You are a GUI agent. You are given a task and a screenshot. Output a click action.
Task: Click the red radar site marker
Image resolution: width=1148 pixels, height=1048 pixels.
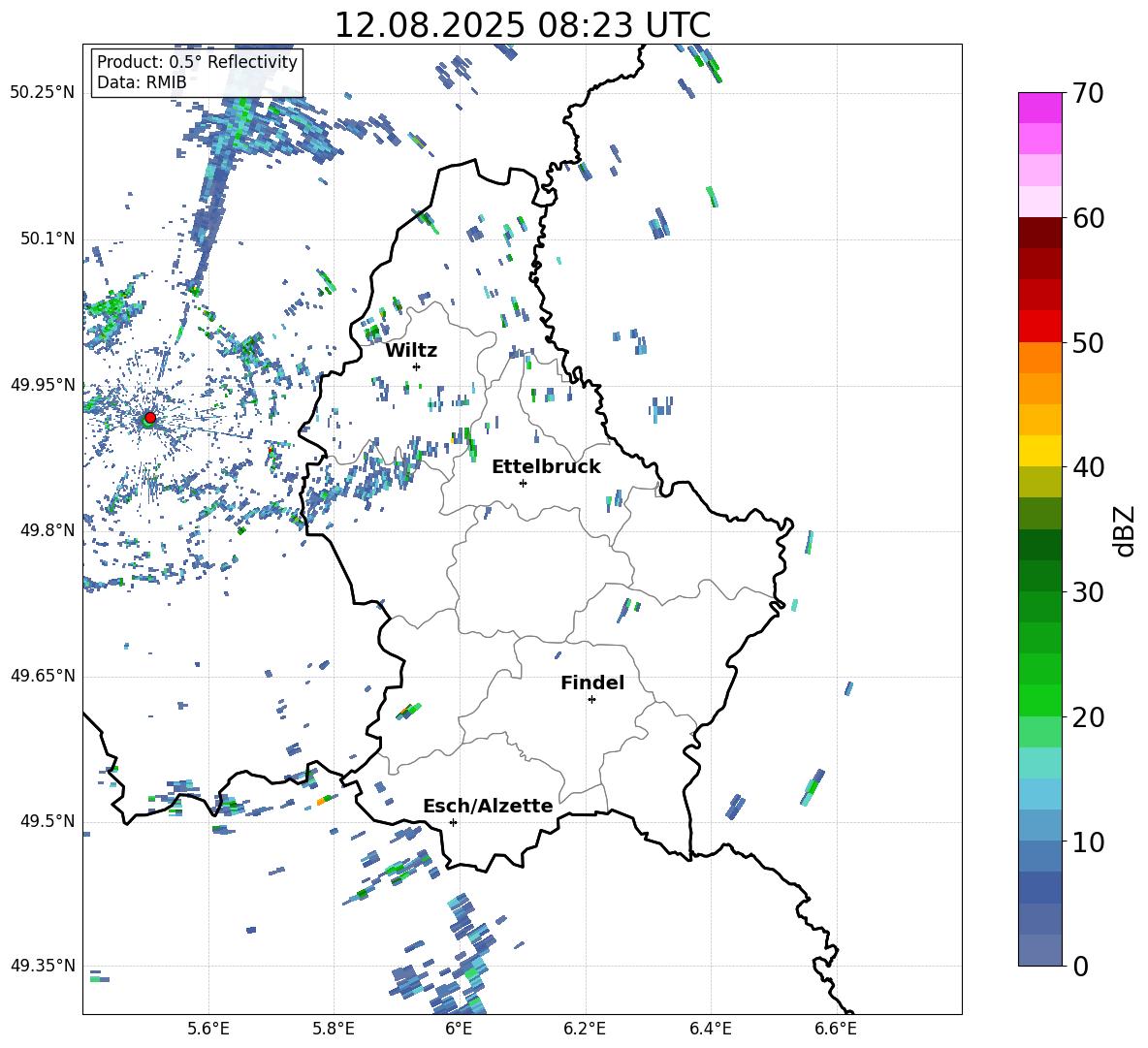[x=150, y=418]
